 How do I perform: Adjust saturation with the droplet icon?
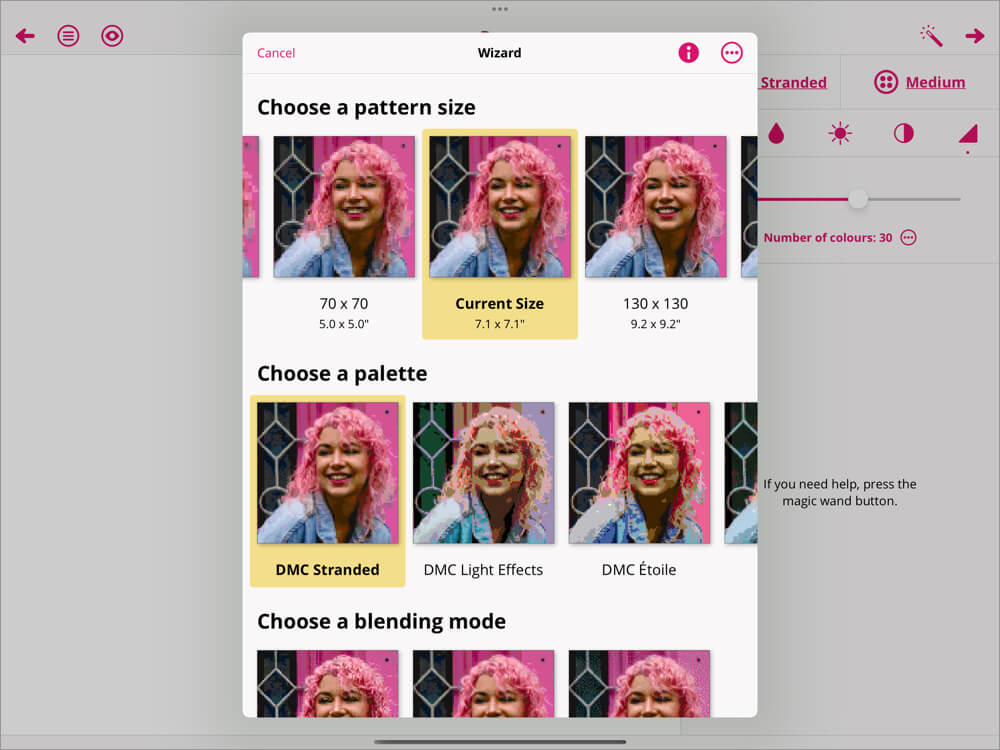[776, 133]
